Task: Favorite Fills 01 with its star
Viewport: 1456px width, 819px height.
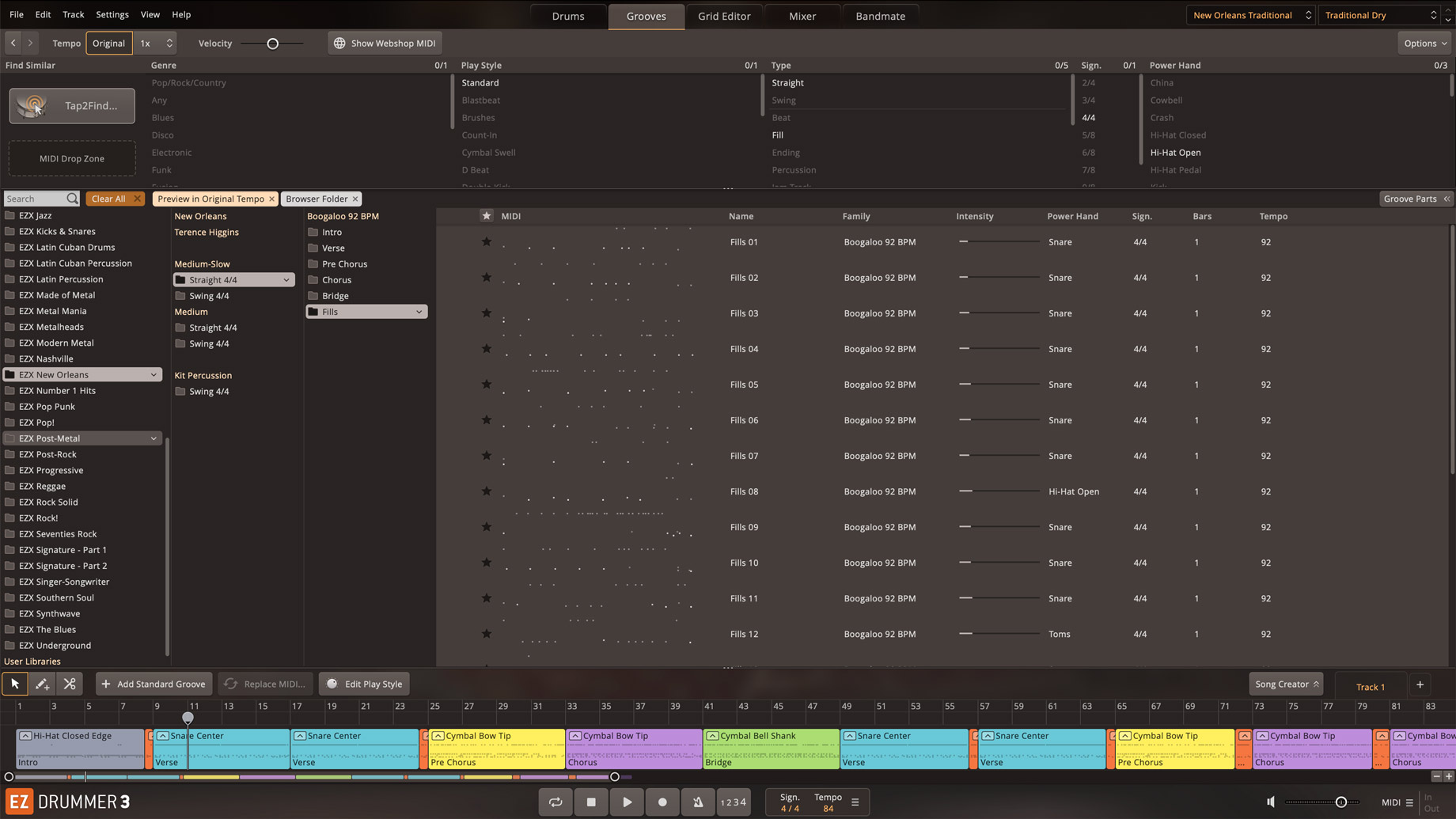Action: point(487,241)
